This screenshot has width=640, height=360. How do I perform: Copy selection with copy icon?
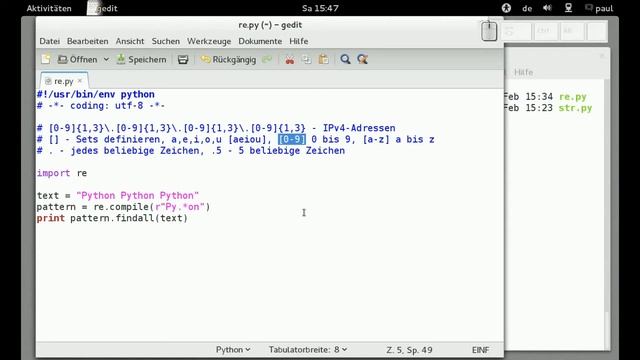pos(306,60)
